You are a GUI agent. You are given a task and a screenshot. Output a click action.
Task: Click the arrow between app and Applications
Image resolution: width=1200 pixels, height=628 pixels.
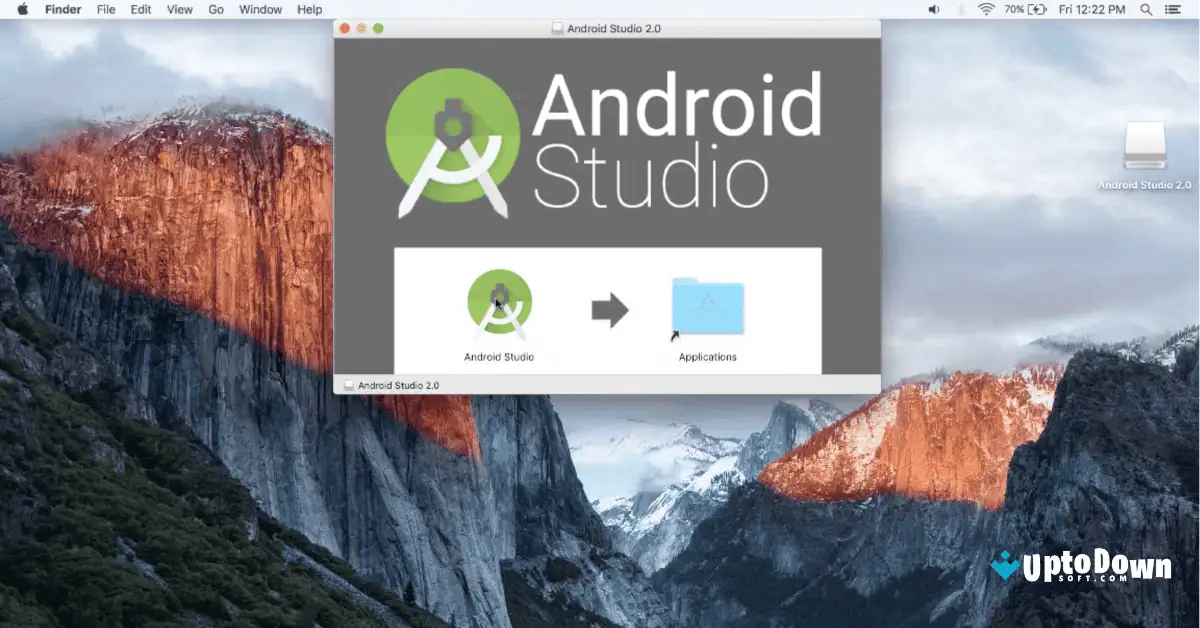pyautogui.click(x=611, y=311)
